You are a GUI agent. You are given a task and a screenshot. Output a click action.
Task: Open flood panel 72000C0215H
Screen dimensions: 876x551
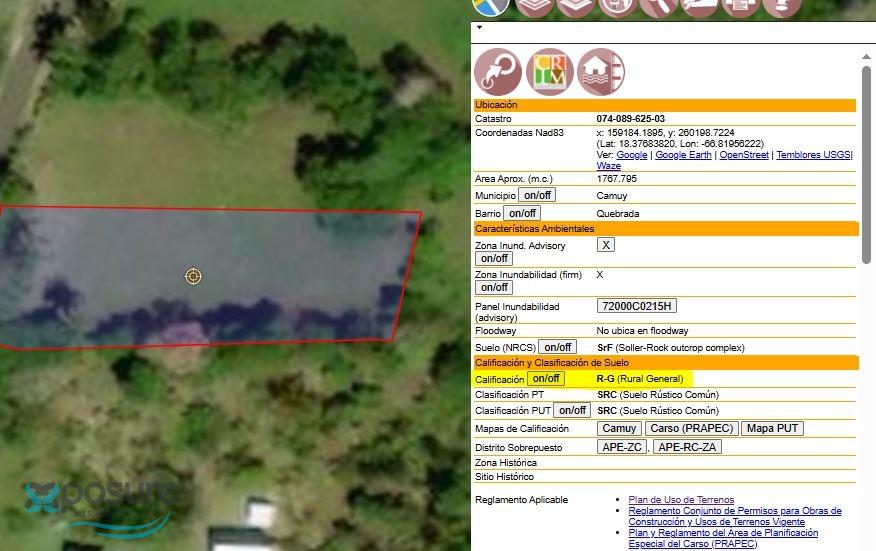point(636,306)
